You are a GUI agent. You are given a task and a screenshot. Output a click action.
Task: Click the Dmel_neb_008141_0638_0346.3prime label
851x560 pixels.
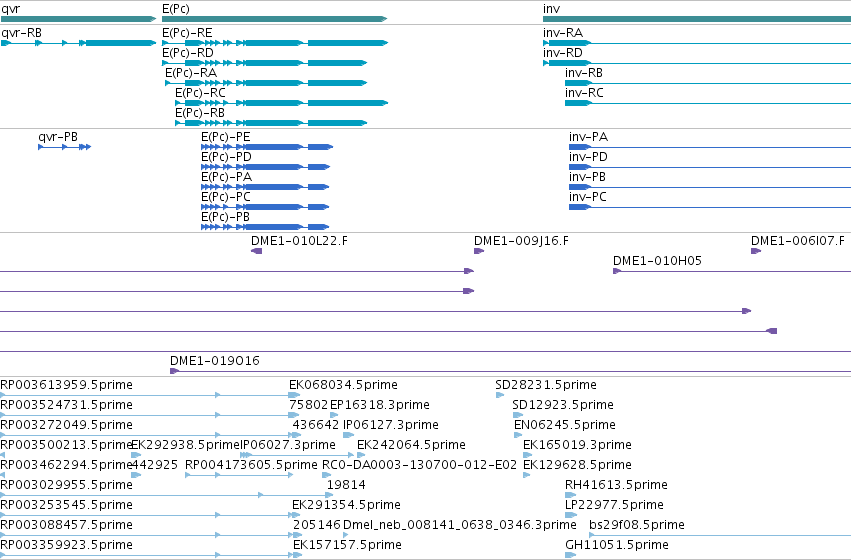coord(460,525)
